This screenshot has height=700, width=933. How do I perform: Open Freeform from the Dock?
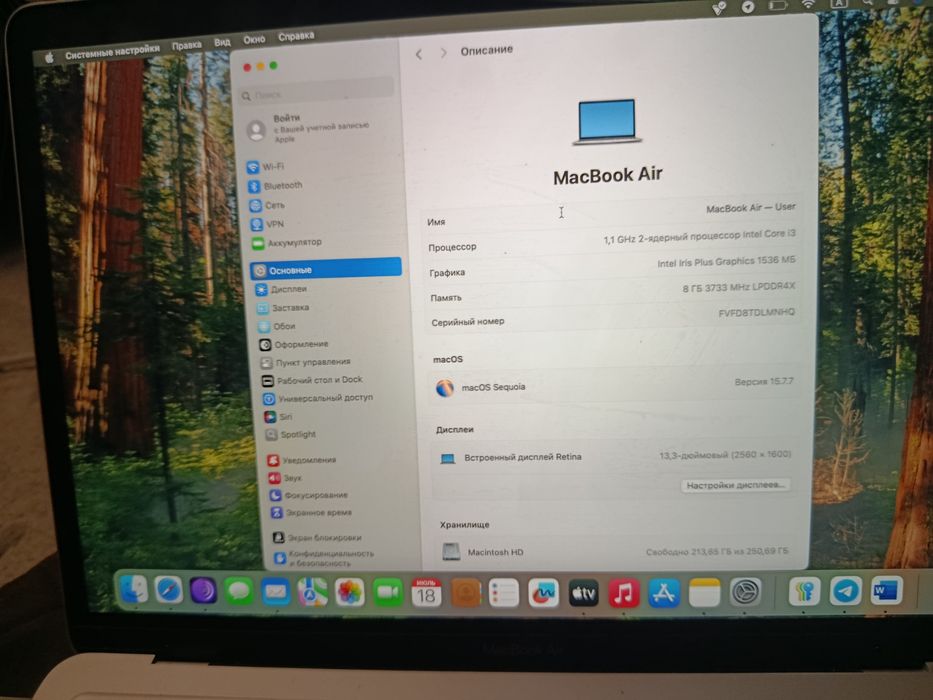pos(543,593)
